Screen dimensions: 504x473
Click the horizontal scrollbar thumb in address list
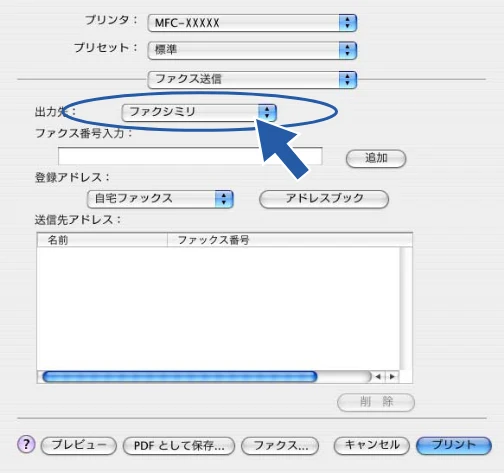coord(180,377)
